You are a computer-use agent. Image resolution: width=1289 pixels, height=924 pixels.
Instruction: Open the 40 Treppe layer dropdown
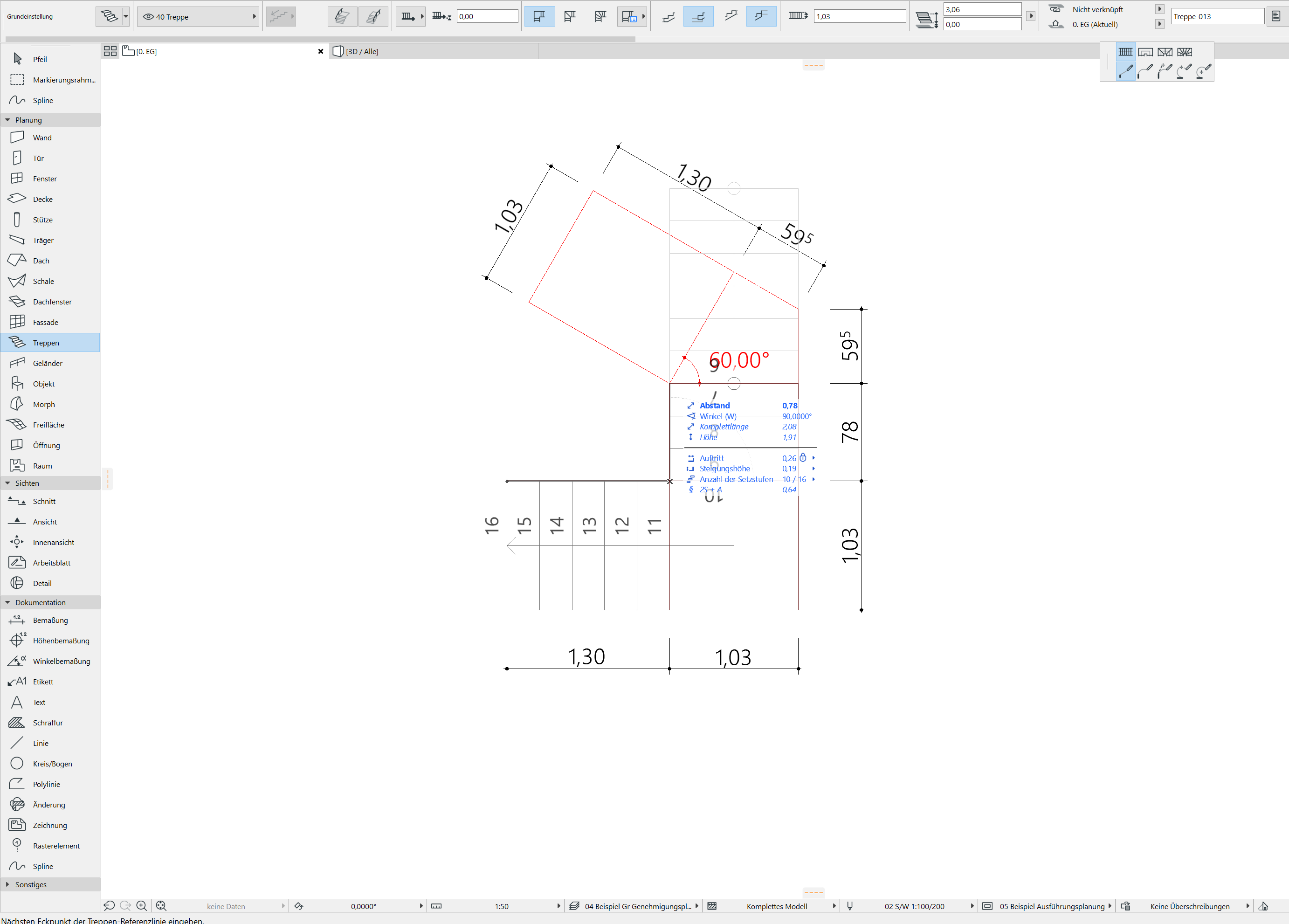pyautogui.click(x=198, y=16)
